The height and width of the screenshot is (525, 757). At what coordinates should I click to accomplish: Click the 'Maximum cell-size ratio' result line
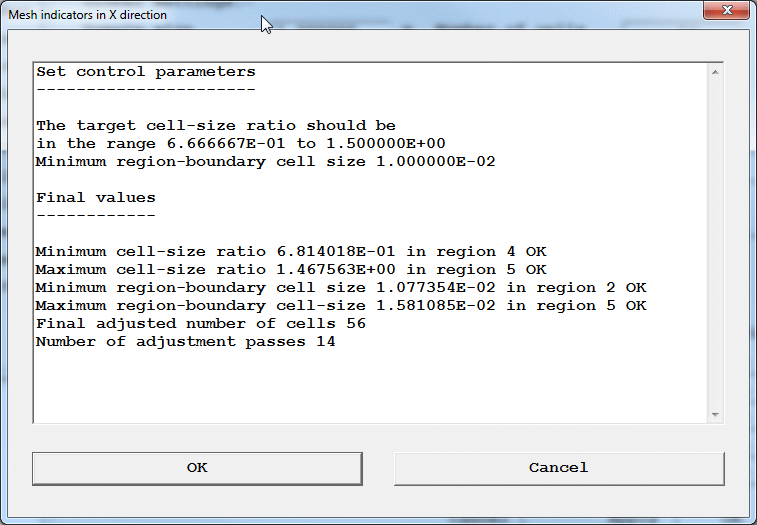290,270
